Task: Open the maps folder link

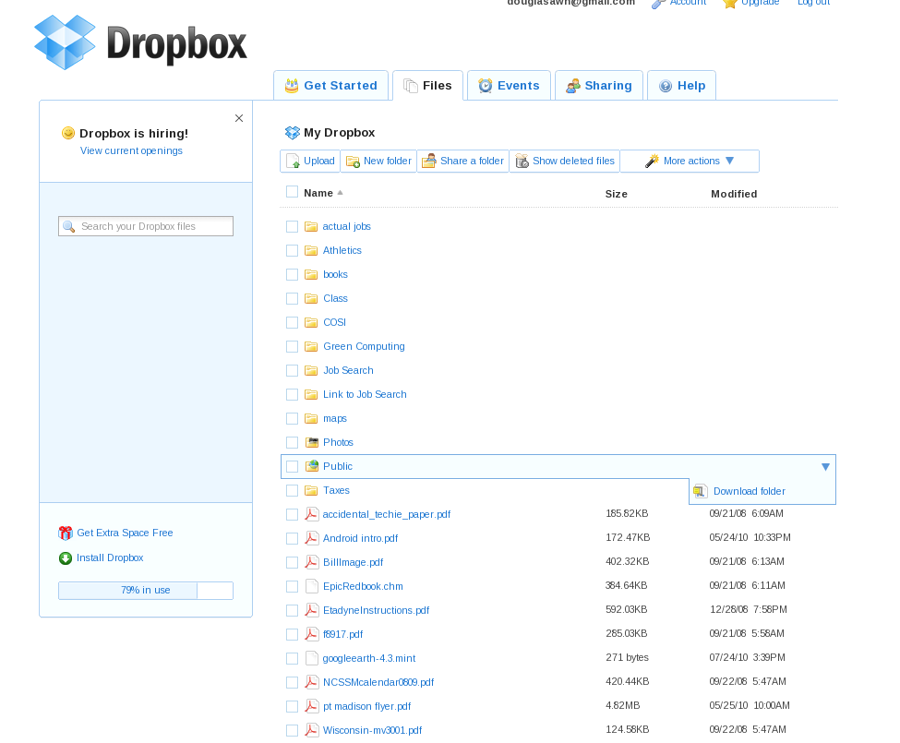Action: 335,419
